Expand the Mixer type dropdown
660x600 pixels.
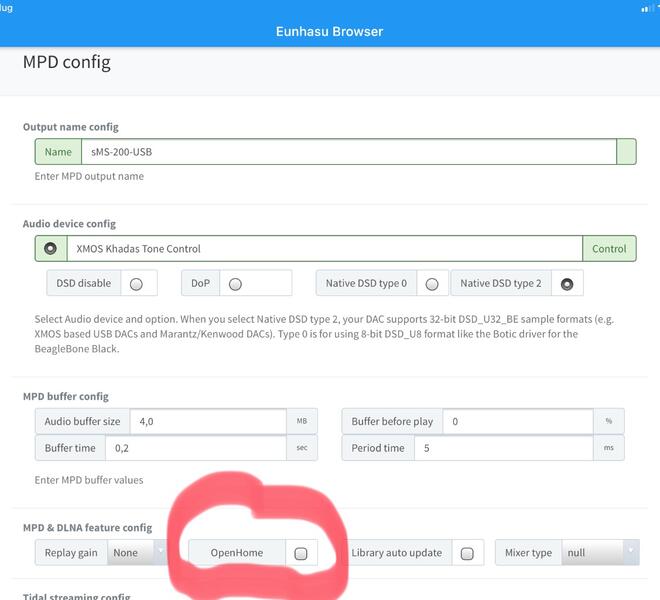coord(598,552)
